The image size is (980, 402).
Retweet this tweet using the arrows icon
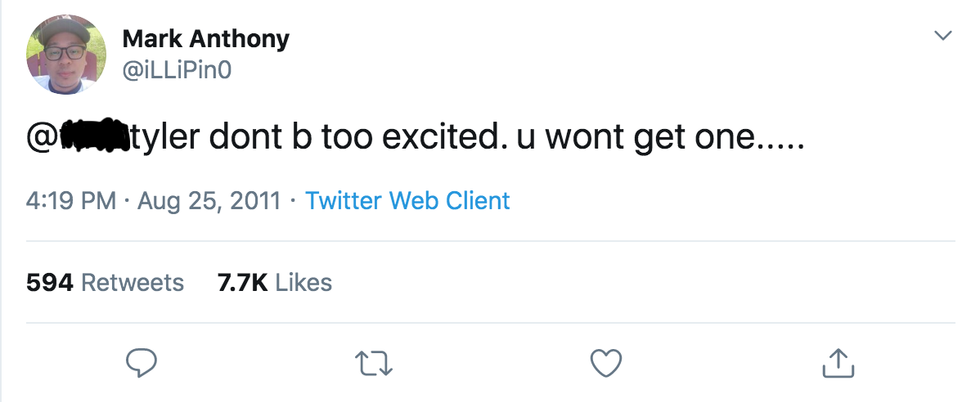(371, 364)
